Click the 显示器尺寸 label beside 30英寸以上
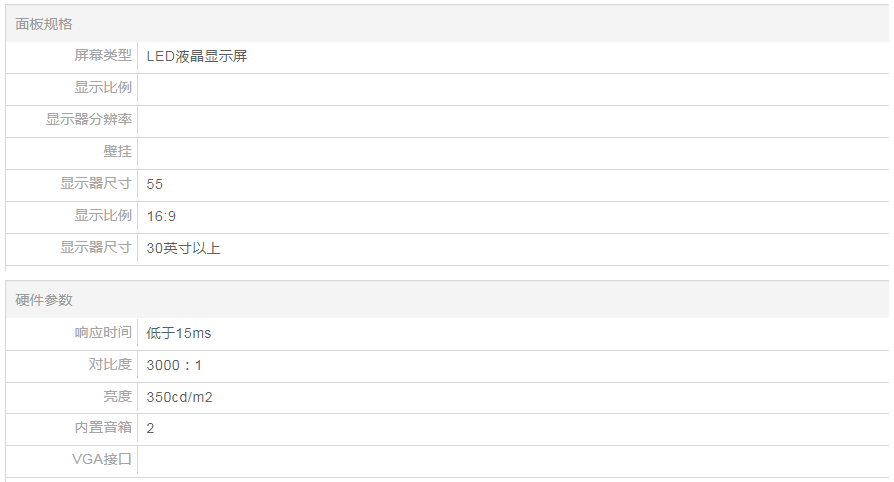The width and height of the screenshot is (894, 482). click(x=96, y=248)
